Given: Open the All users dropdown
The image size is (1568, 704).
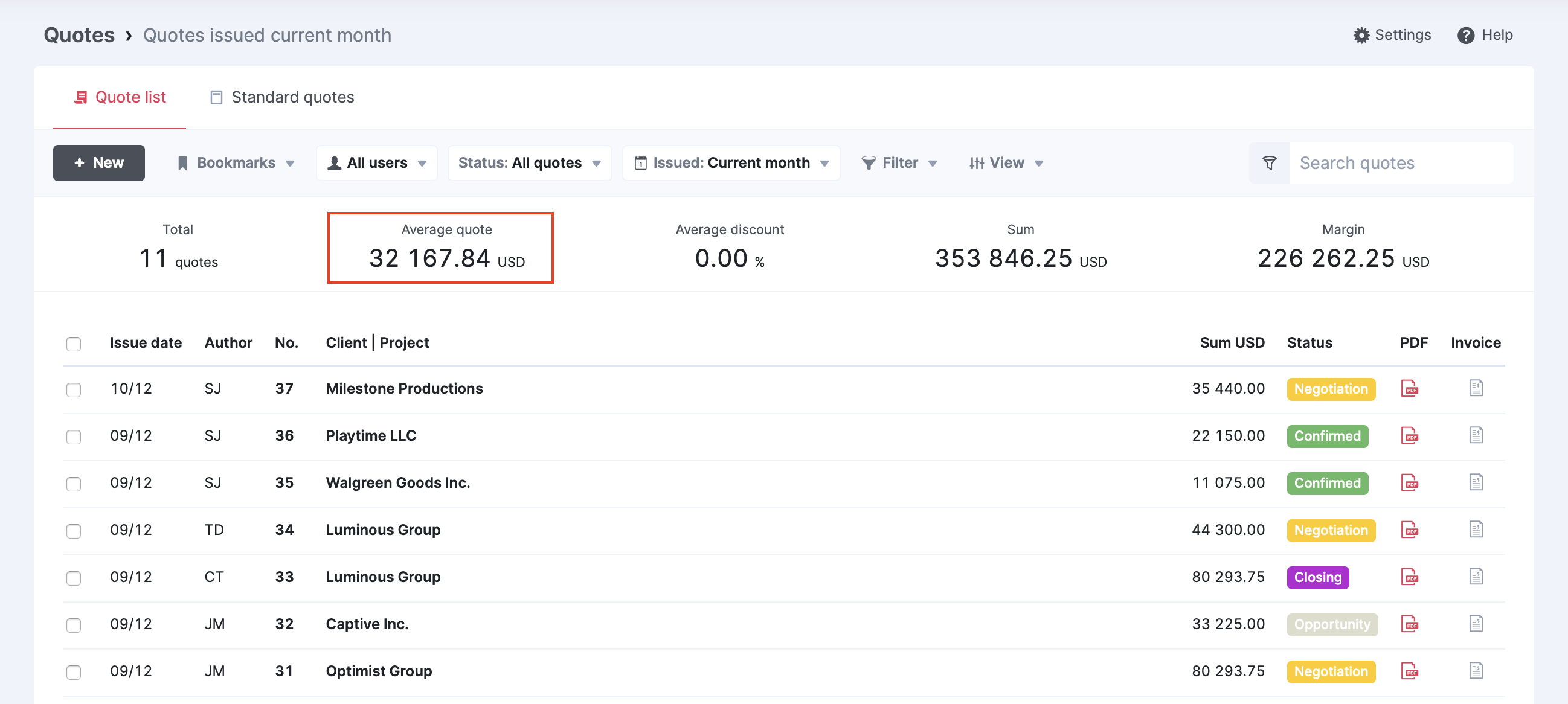Looking at the screenshot, I should tap(377, 163).
